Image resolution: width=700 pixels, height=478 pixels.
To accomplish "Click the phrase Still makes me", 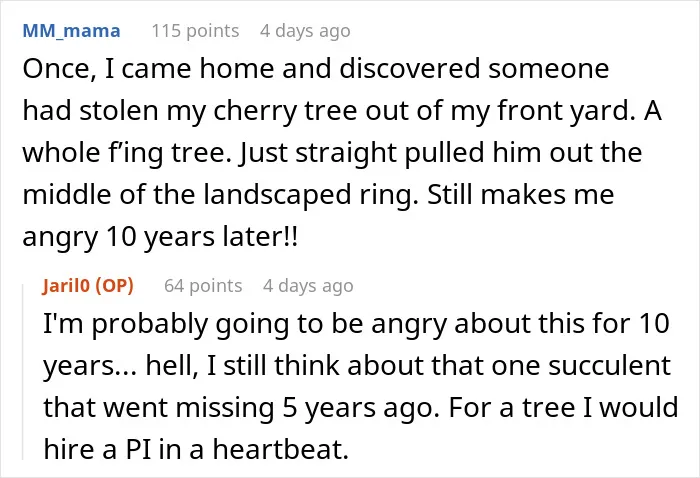I will click(521, 195).
